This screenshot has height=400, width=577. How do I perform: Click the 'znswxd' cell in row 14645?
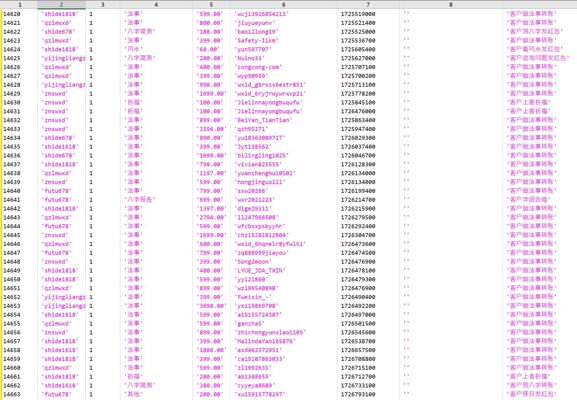pyautogui.click(x=54, y=235)
